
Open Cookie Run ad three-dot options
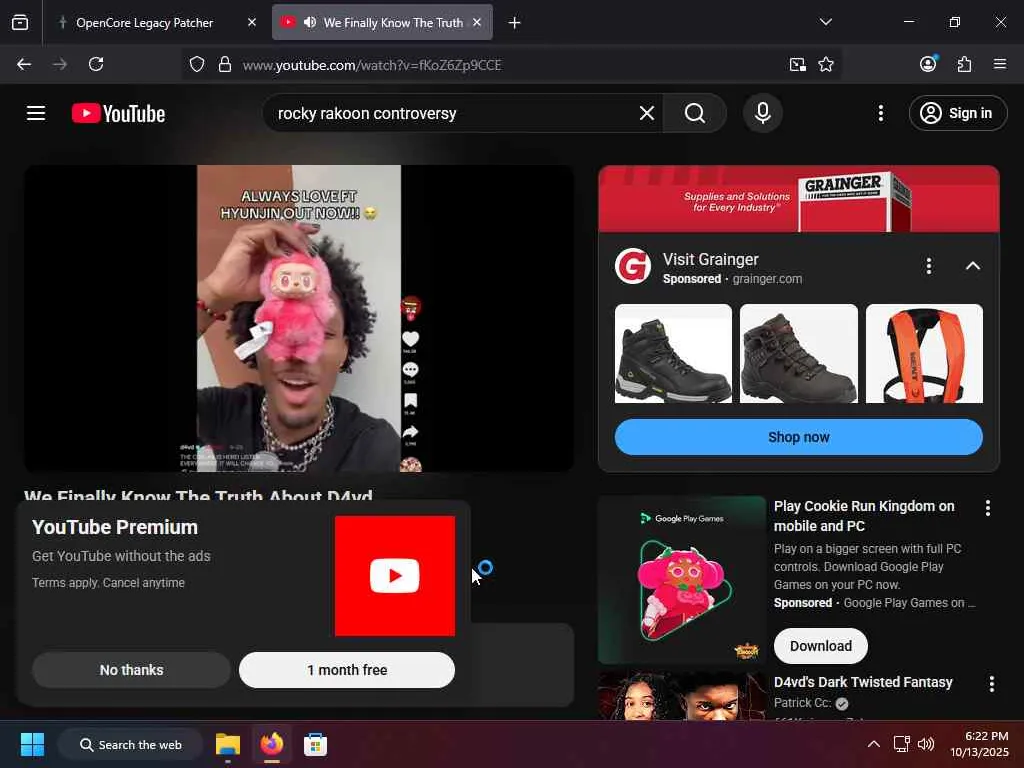tap(987, 507)
